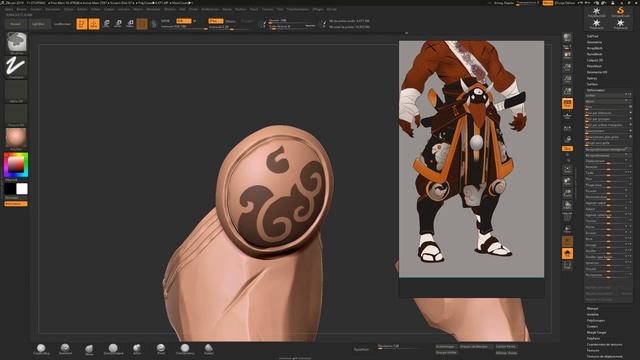Select the black main color swatch
The image size is (640, 360).
[10, 189]
